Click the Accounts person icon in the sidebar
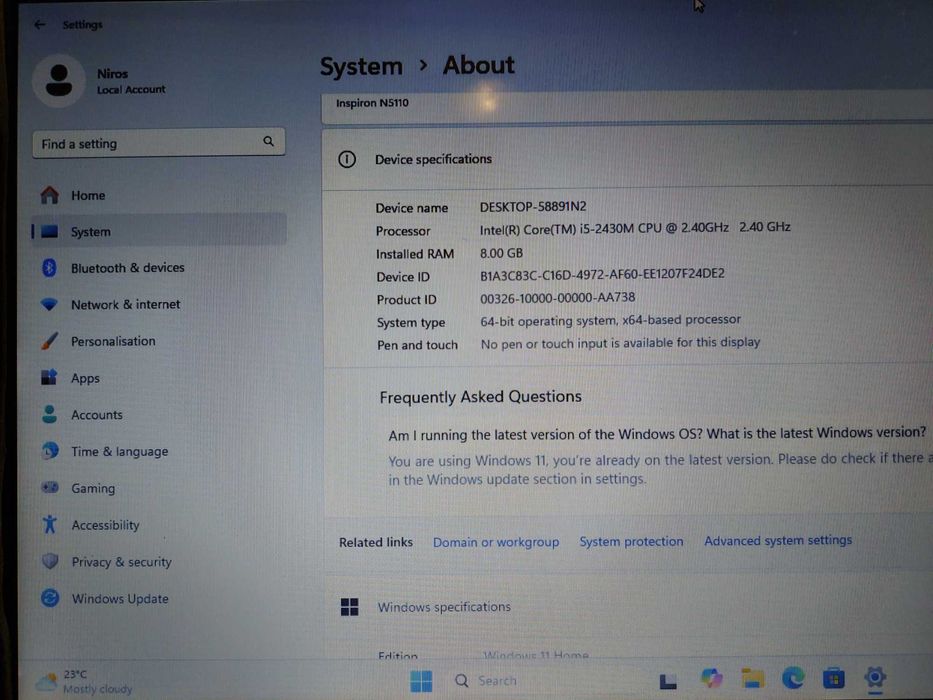933x700 pixels. click(49, 414)
